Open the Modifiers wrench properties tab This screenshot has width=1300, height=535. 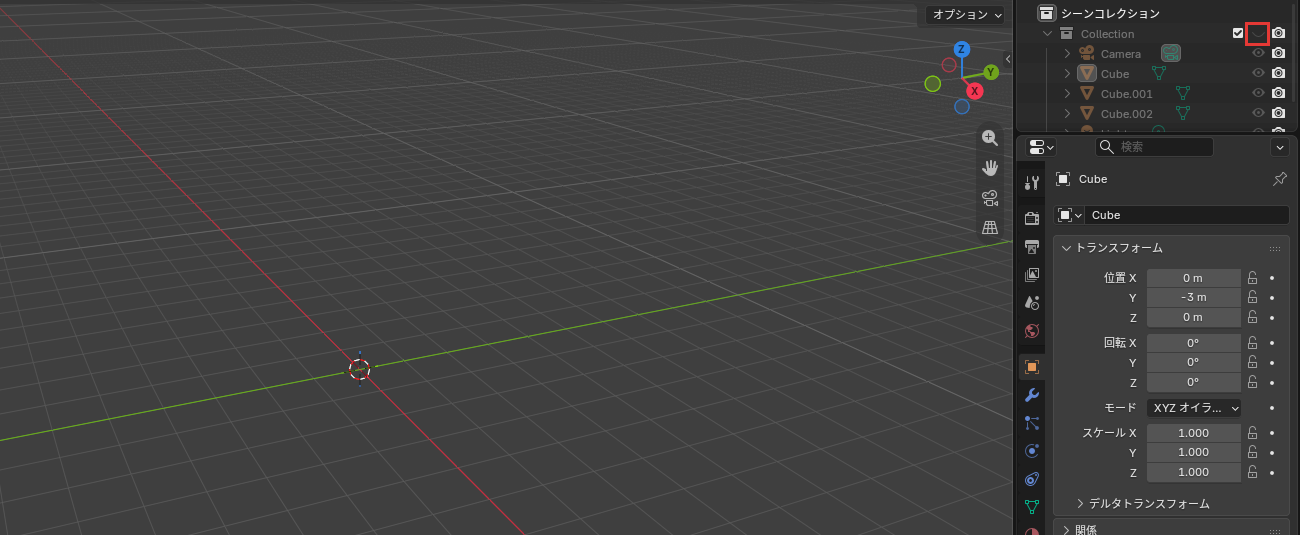(1032, 395)
